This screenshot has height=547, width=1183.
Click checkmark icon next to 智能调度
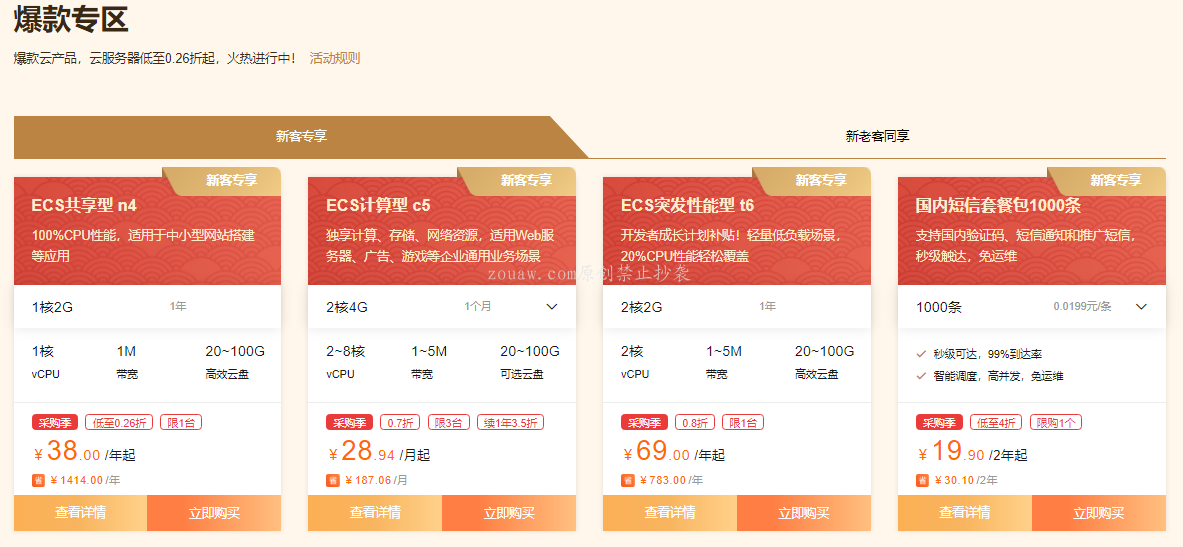pyautogui.click(x=921, y=376)
